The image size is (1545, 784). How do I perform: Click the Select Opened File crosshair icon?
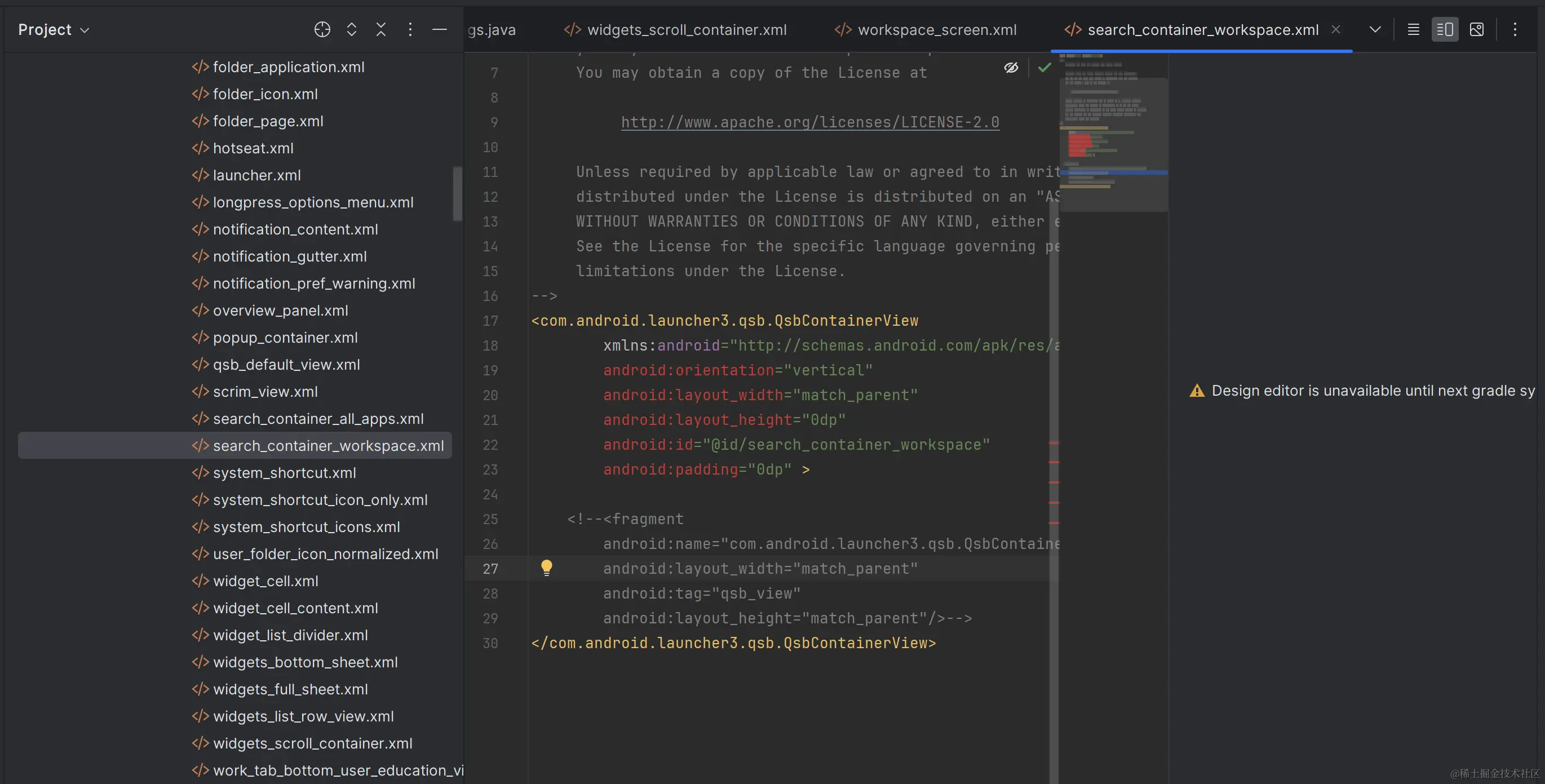[x=322, y=29]
